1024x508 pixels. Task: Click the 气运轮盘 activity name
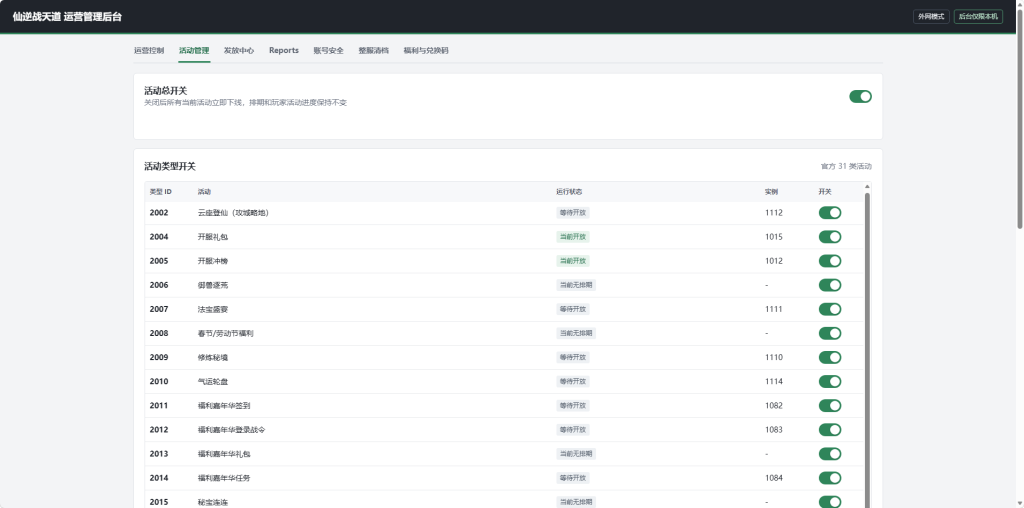click(213, 382)
